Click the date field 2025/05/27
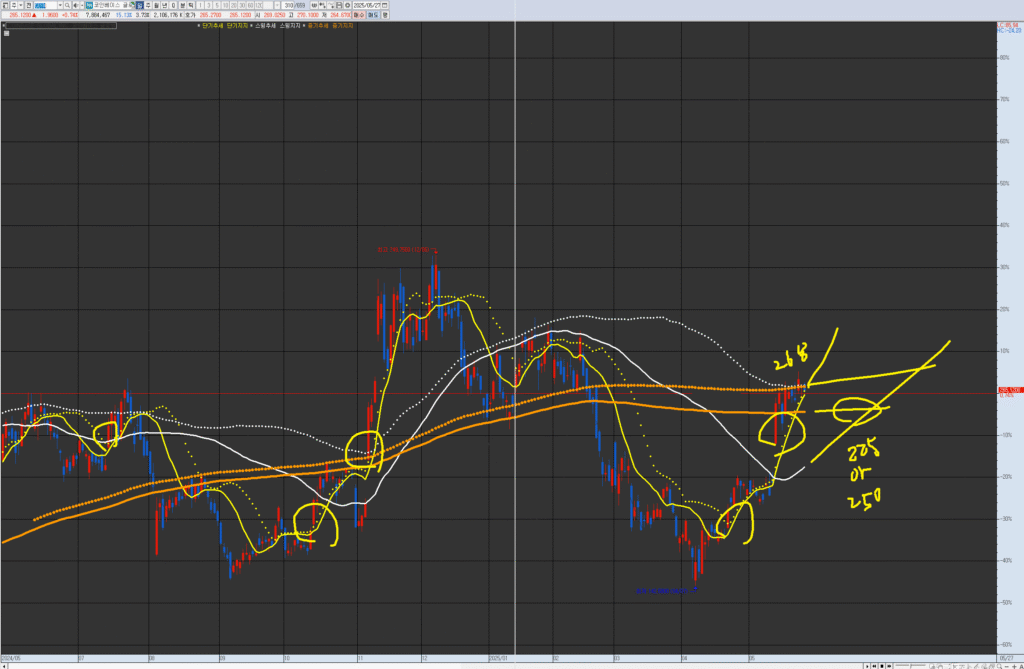 pos(366,5)
